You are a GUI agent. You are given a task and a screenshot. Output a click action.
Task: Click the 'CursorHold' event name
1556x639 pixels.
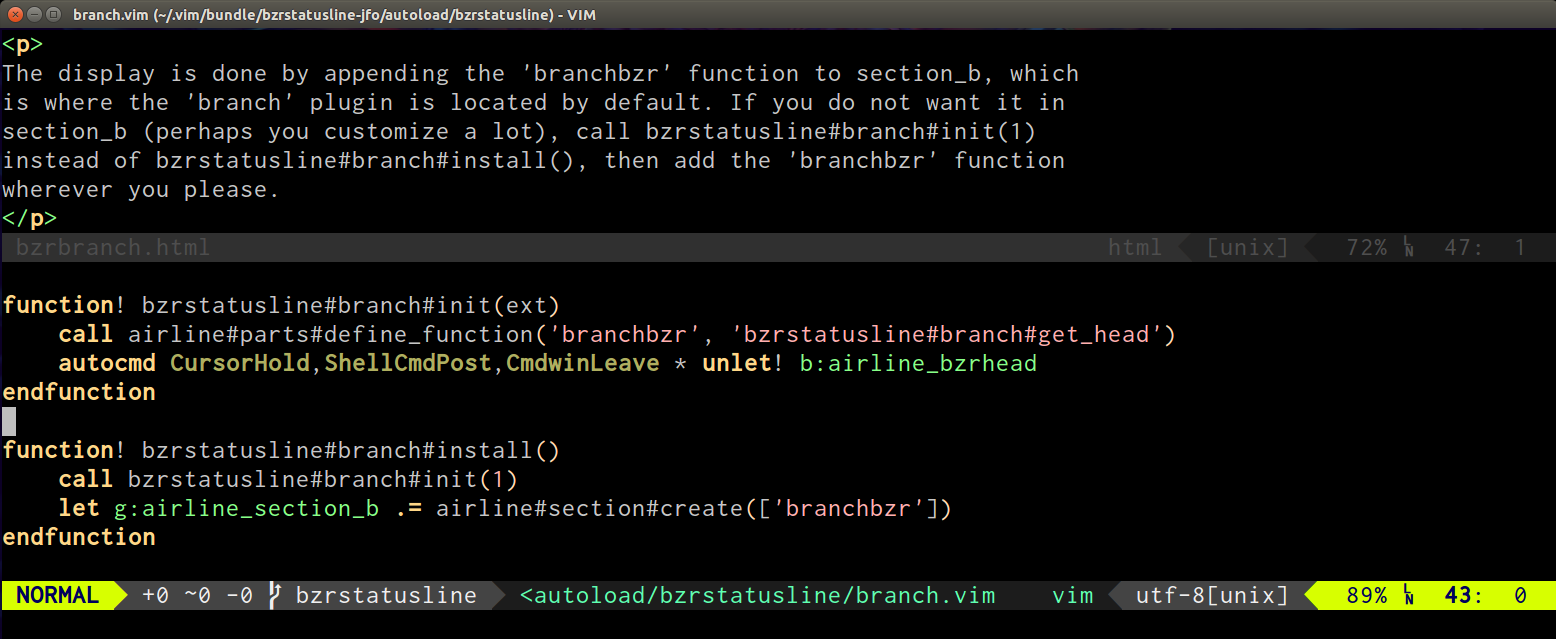click(240, 364)
